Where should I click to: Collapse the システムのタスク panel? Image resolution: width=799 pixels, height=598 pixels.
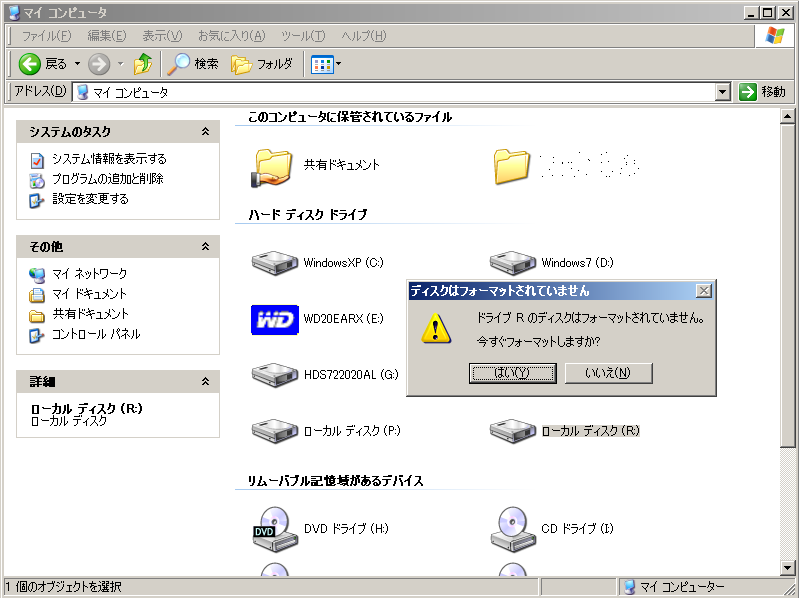(x=205, y=131)
